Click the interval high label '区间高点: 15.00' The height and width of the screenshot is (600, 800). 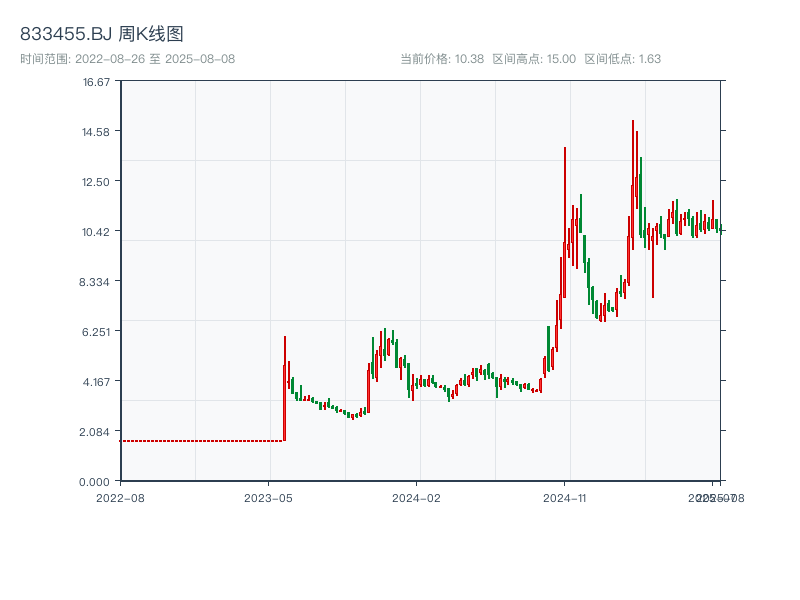point(534,59)
